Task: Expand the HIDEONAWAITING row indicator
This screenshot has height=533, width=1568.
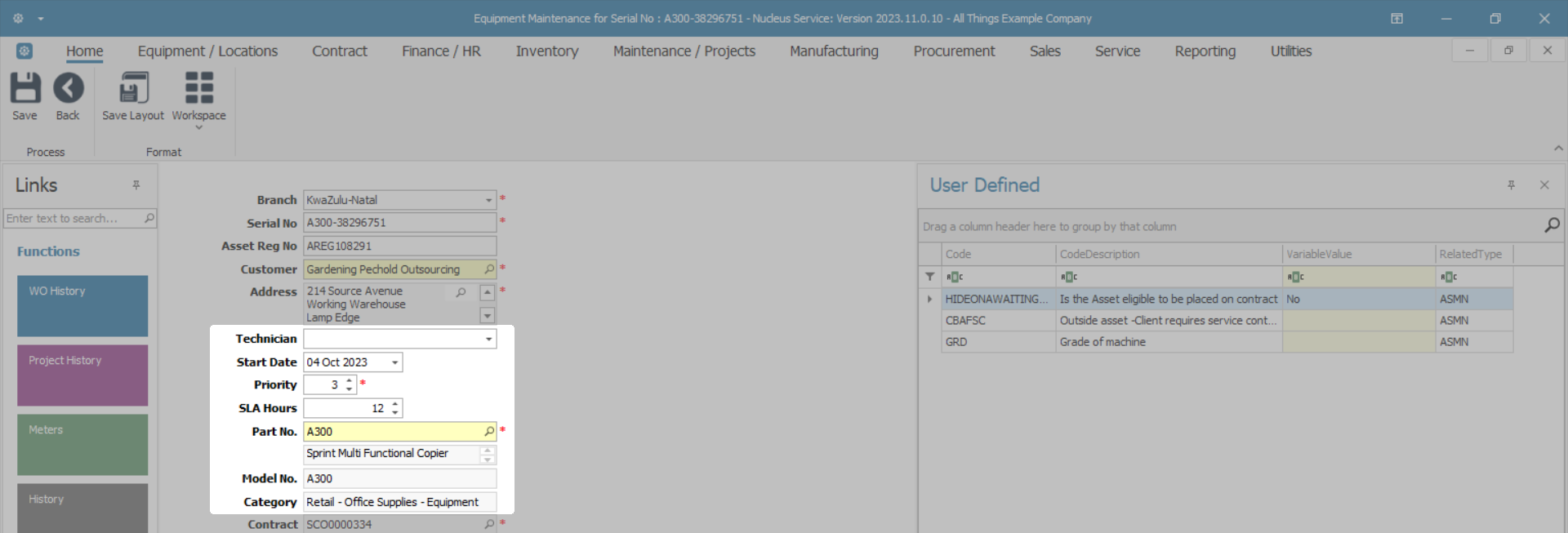Action: [x=929, y=299]
